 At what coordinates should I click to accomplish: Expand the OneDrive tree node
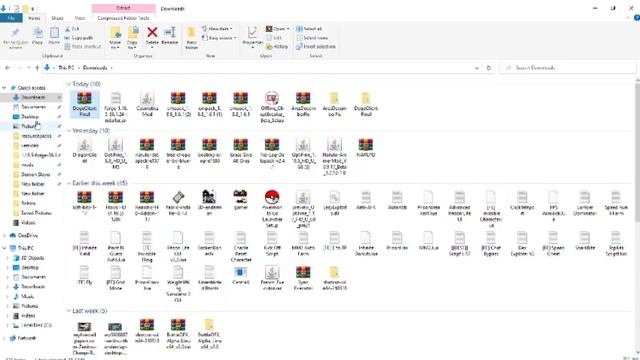click(x=4, y=236)
